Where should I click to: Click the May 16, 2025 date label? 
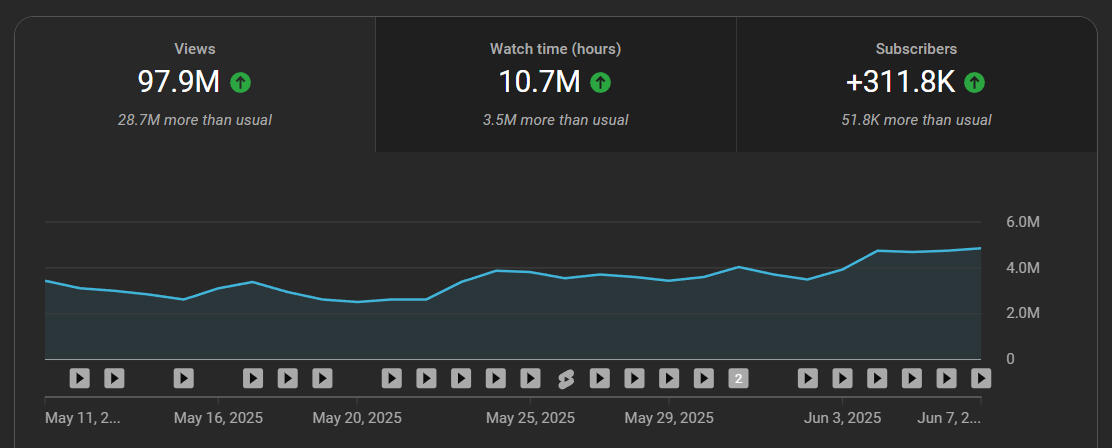[218, 417]
